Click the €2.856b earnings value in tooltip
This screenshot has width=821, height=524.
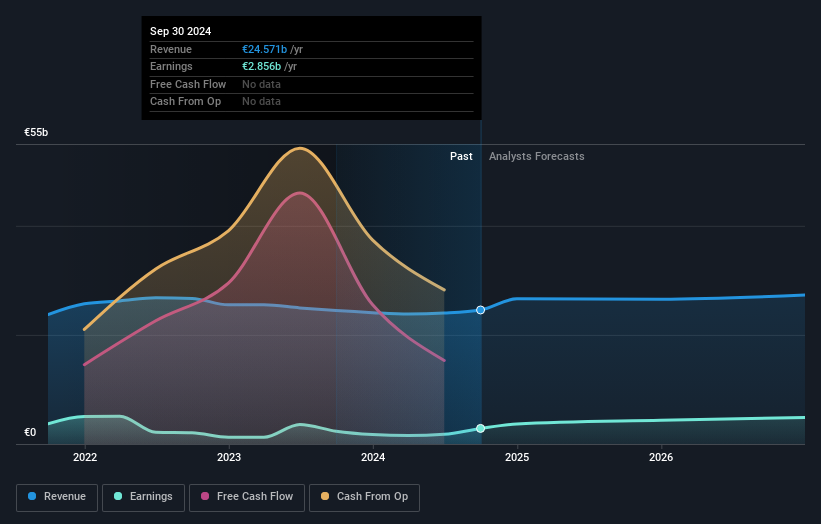[x=261, y=66]
